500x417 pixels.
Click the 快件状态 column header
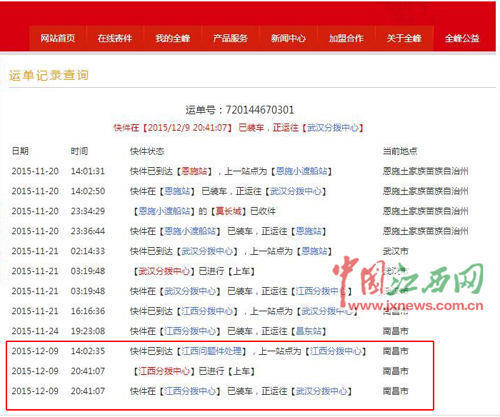(x=147, y=151)
